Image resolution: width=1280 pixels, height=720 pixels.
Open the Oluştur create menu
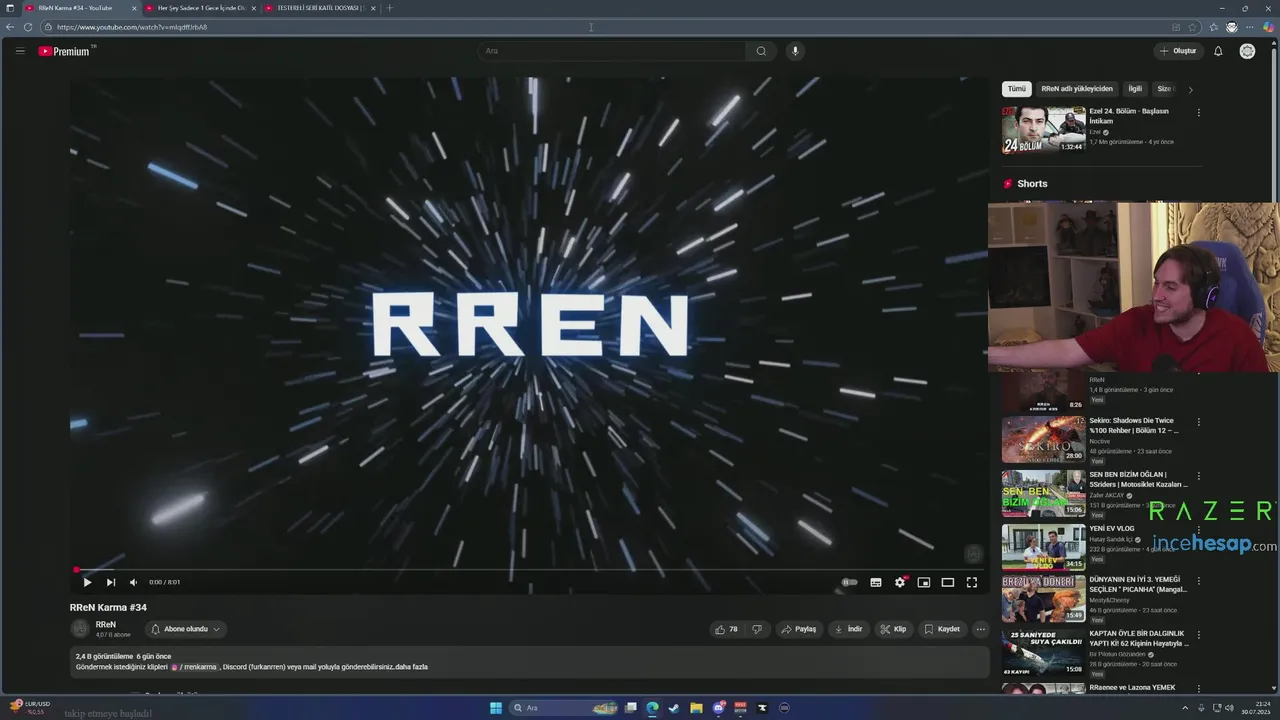point(1178,51)
